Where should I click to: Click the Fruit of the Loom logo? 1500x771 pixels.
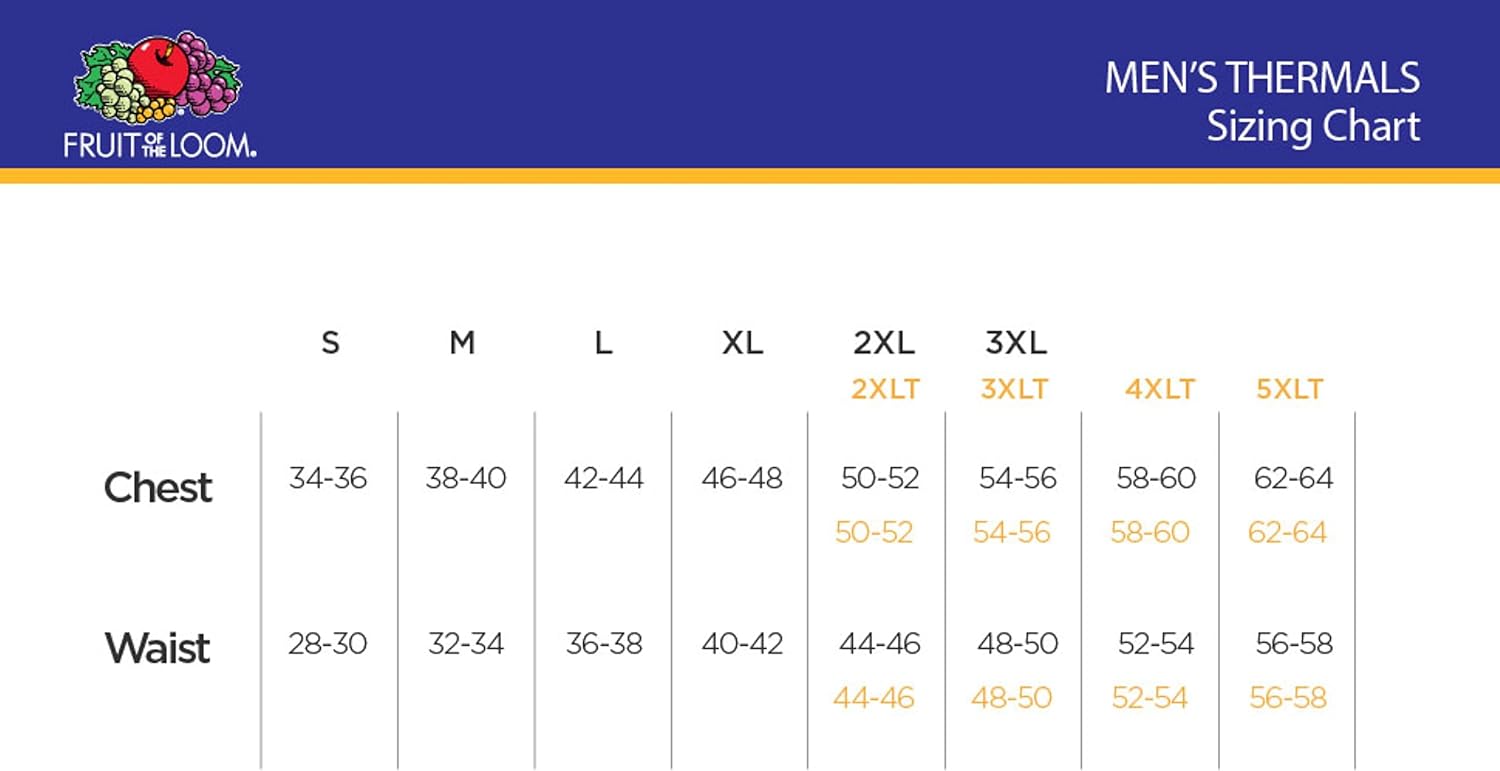pos(158,95)
